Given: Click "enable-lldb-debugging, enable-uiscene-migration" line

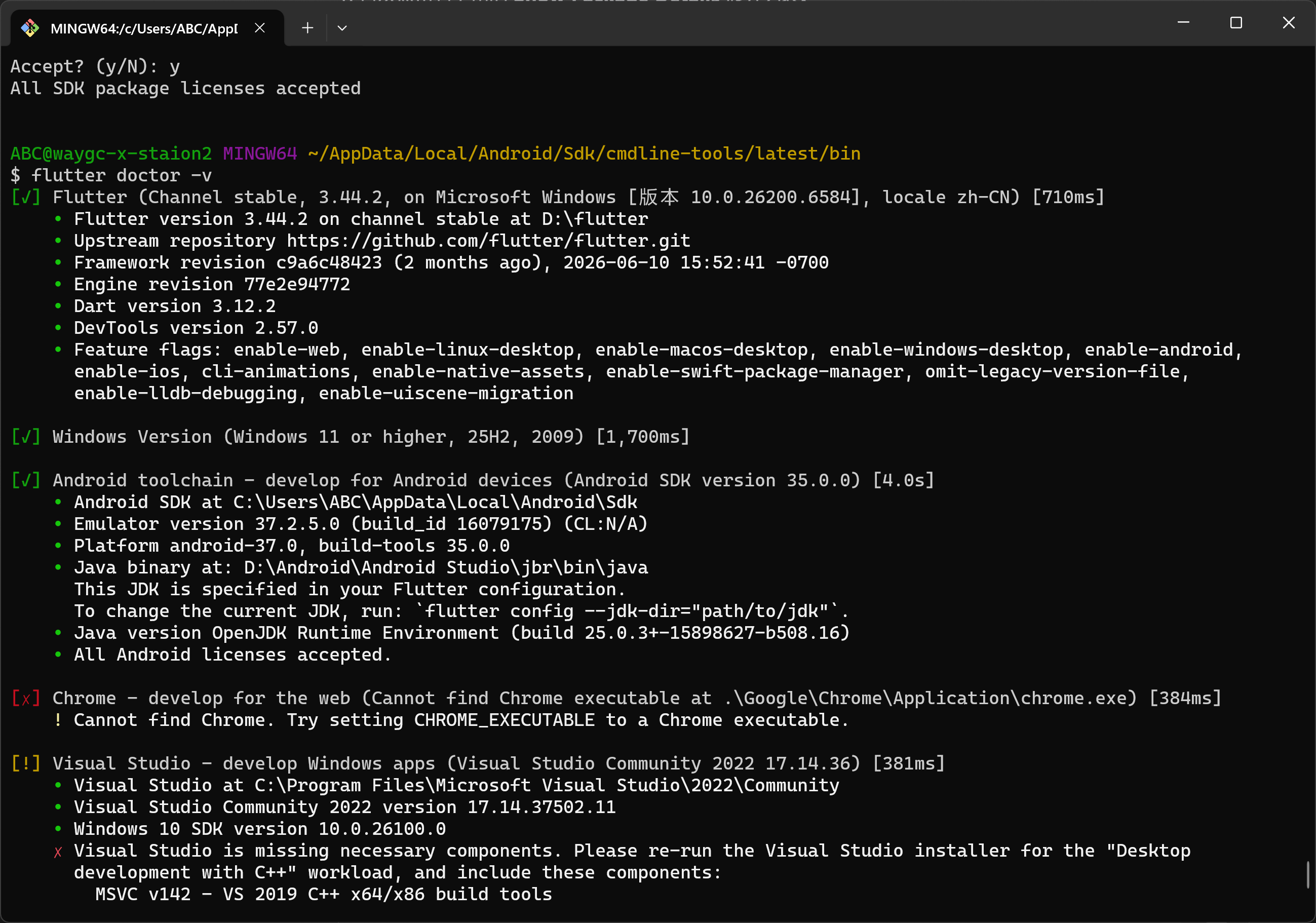Looking at the screenshot, I should (324, 393).
